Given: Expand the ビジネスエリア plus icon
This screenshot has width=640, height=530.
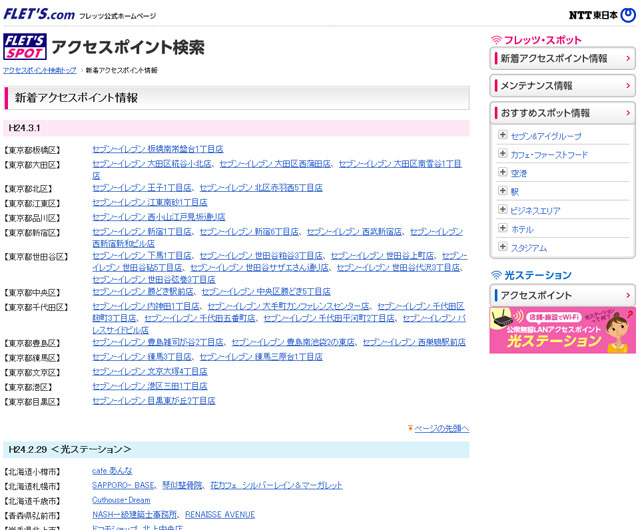Looking at the screenshot, I should [x=502, y=209].
